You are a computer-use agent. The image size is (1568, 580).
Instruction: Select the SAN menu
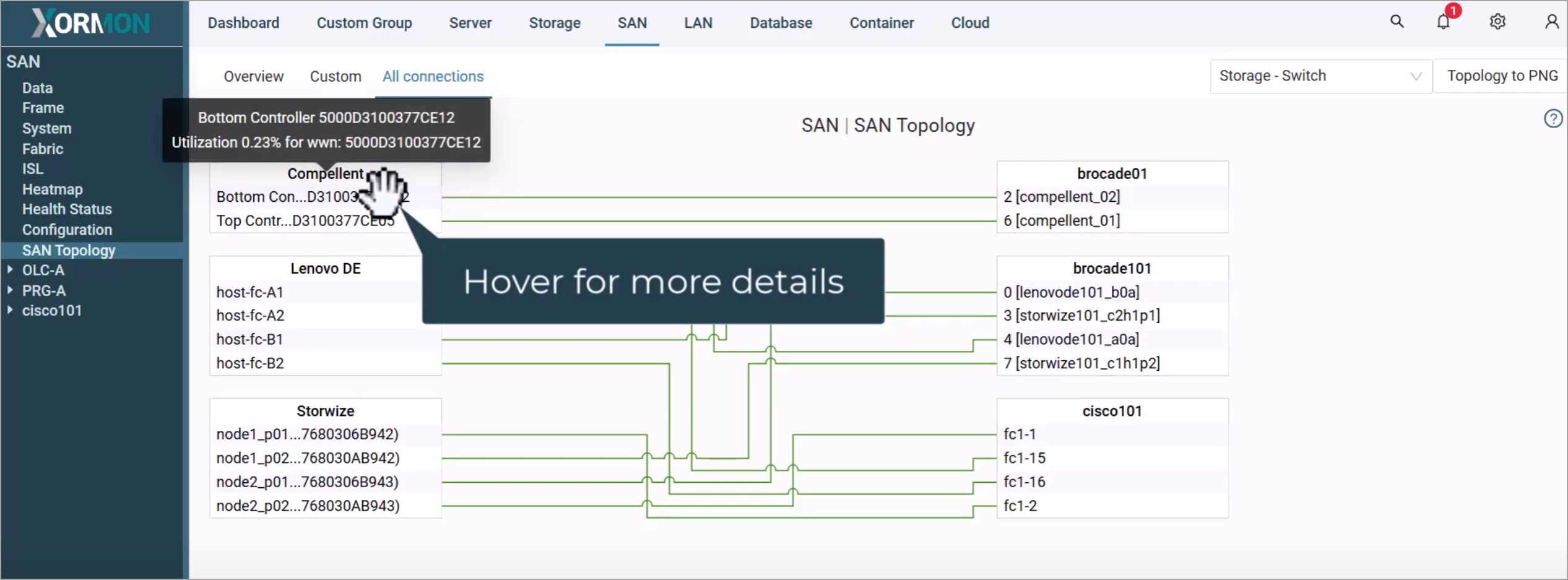click(632, 23)
